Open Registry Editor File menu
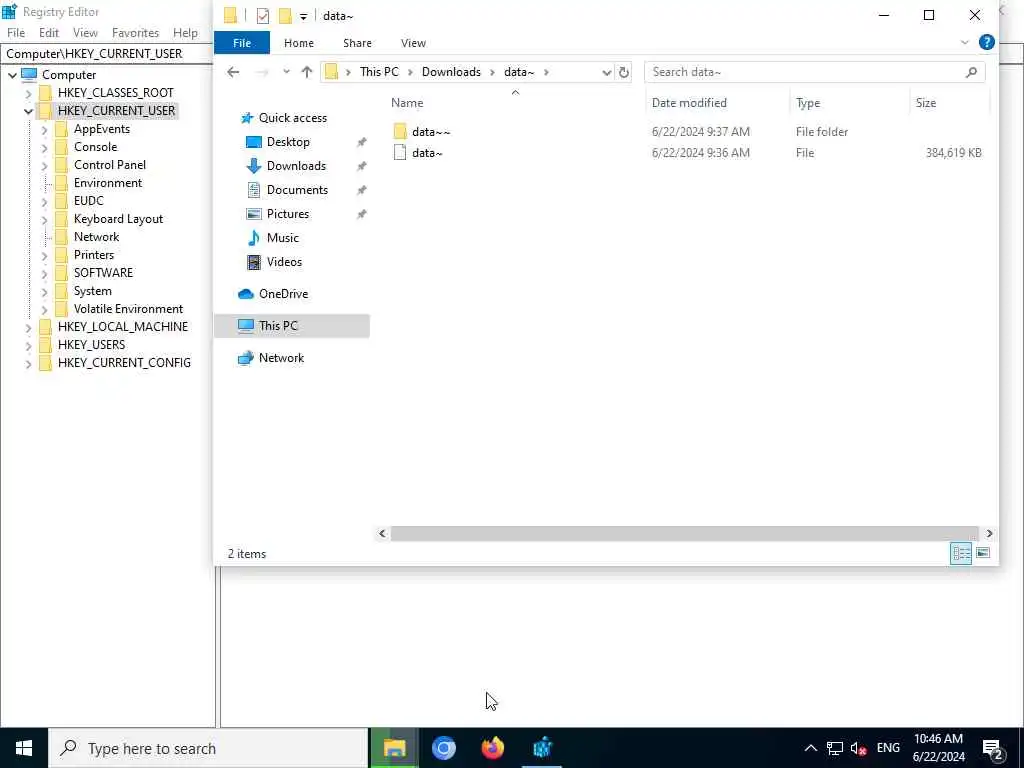Screen dimensions: 1024x768 click(16, 33)
